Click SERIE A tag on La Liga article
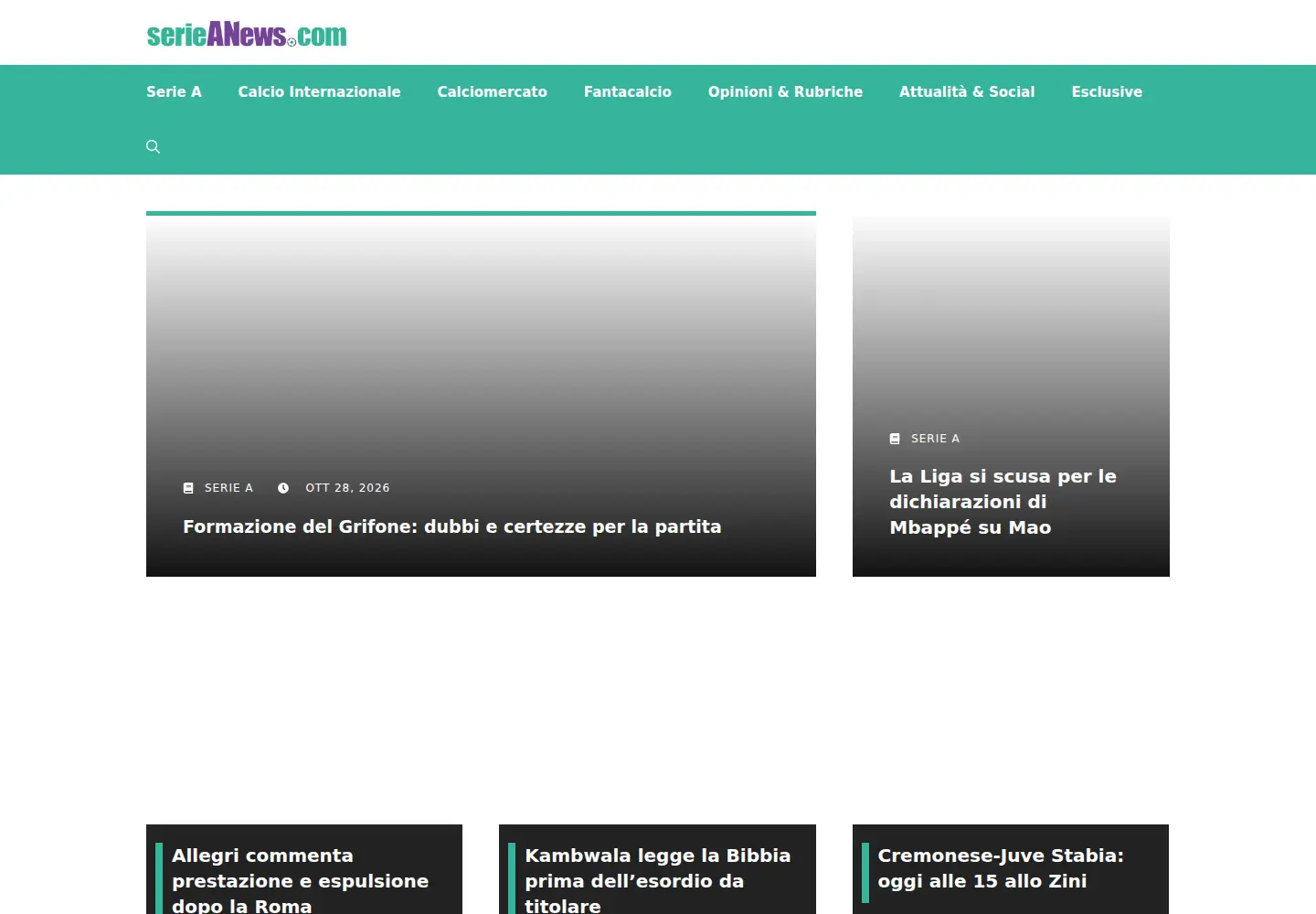The width and height of the screenshot is (1316, 914). pos(935,439)
